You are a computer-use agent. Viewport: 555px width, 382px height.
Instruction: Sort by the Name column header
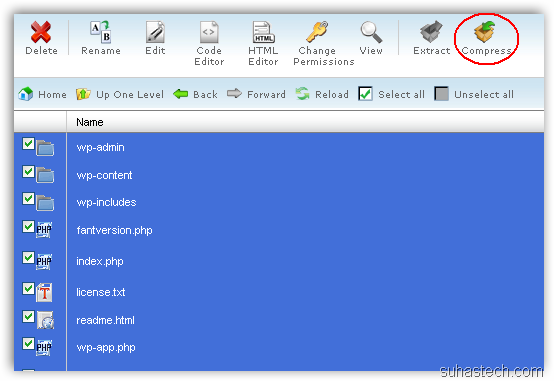(x=90, y=122)
